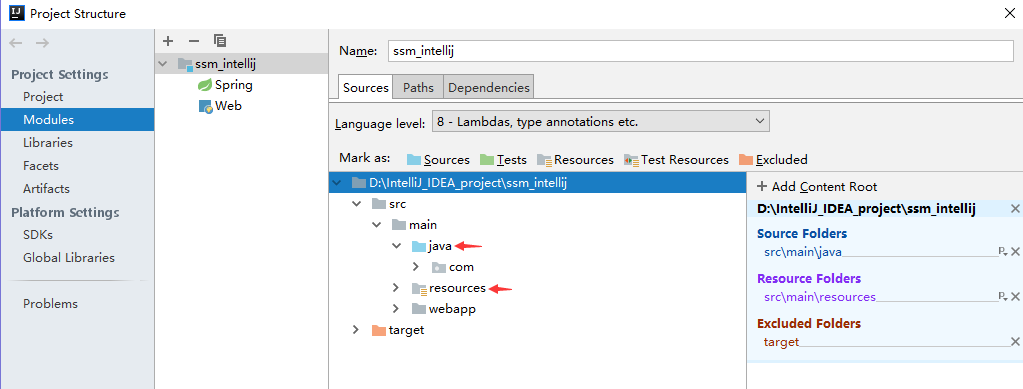
Task: Click the target excluded folder entry
Action: point(781,341)
